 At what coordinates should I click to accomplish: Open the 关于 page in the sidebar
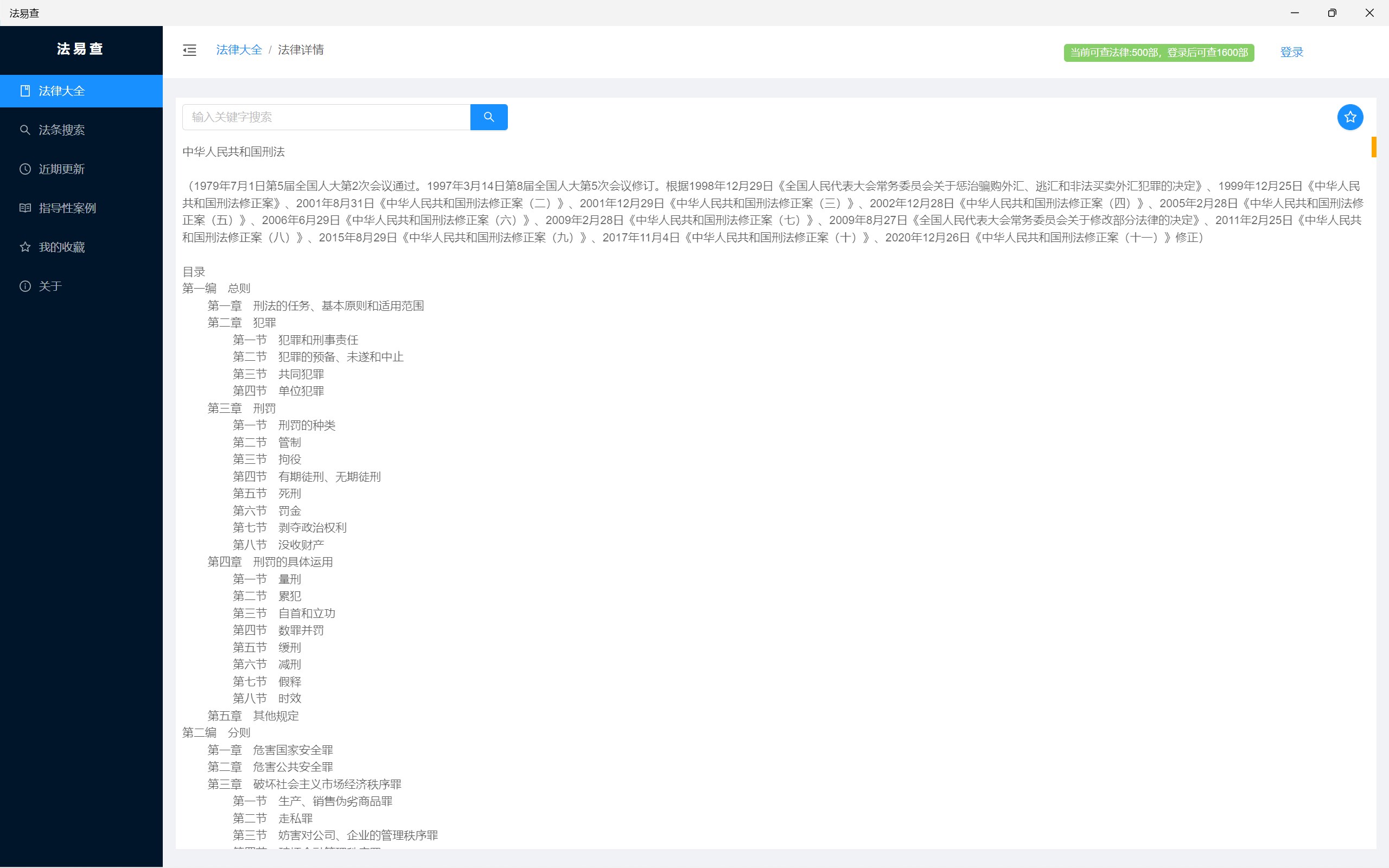click(50, 286)
